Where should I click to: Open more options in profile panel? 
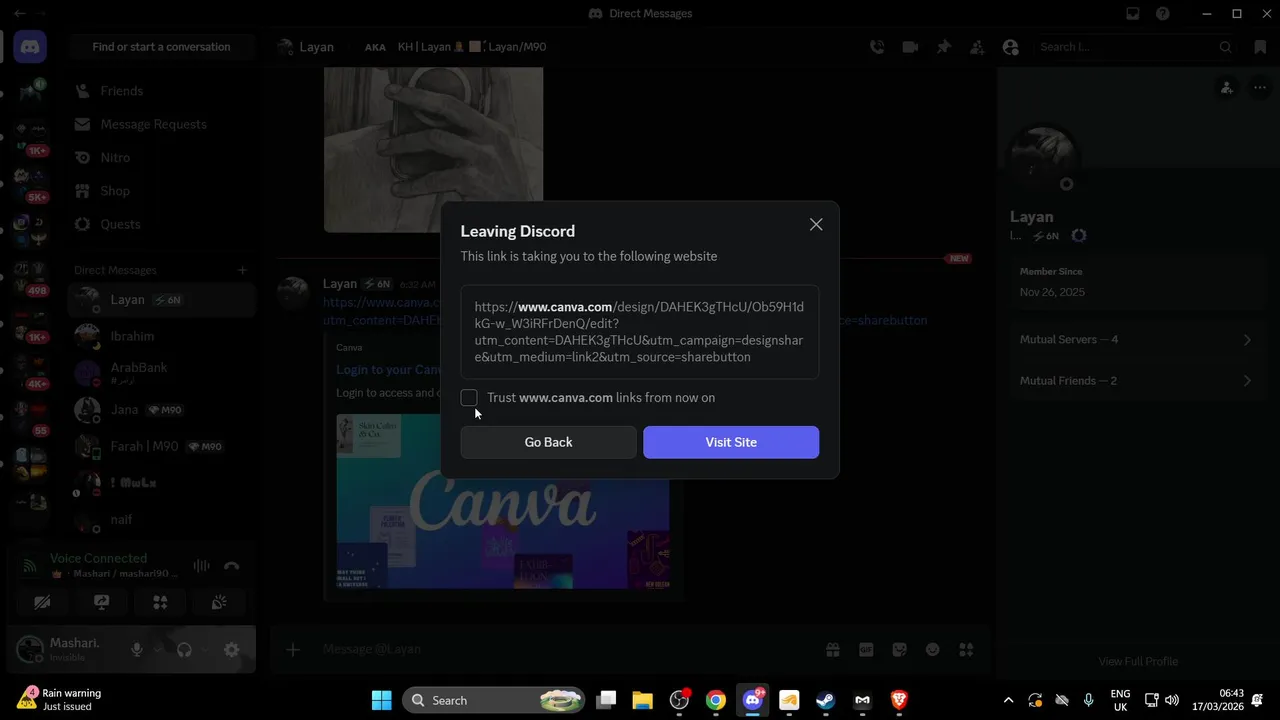(x=1259, y=88)
